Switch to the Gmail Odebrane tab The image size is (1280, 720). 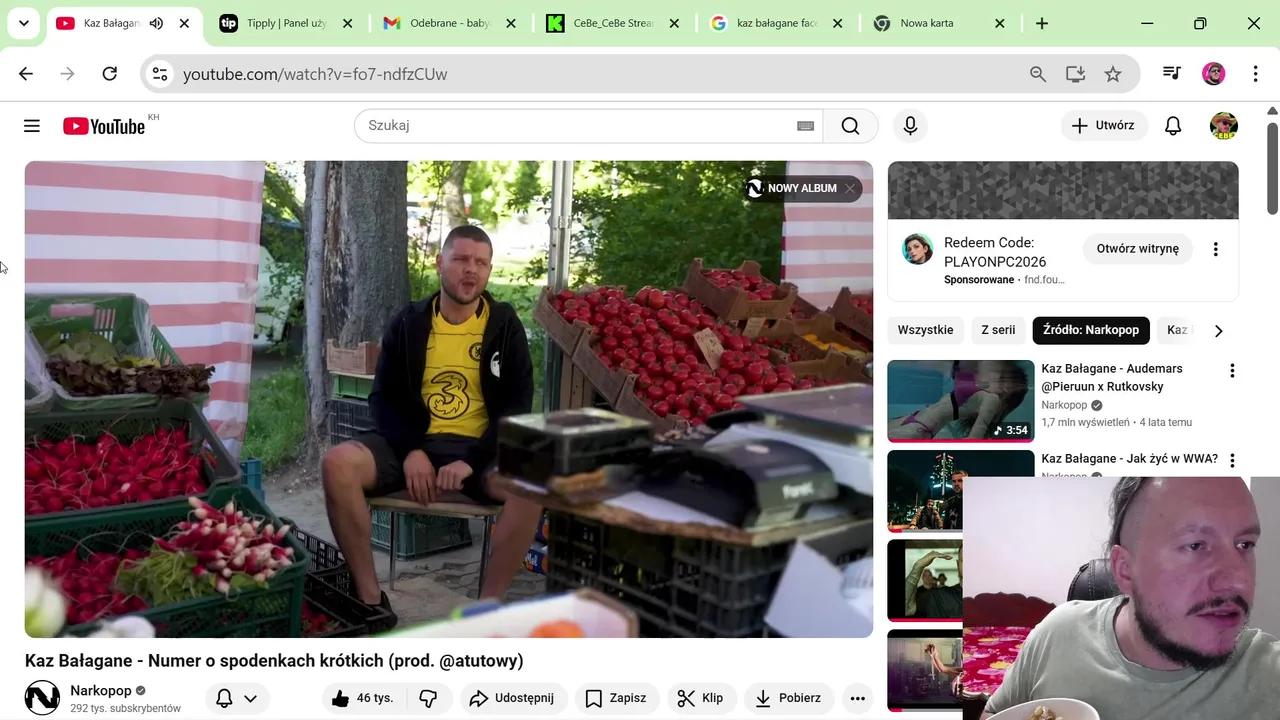[x=449, y=23]
